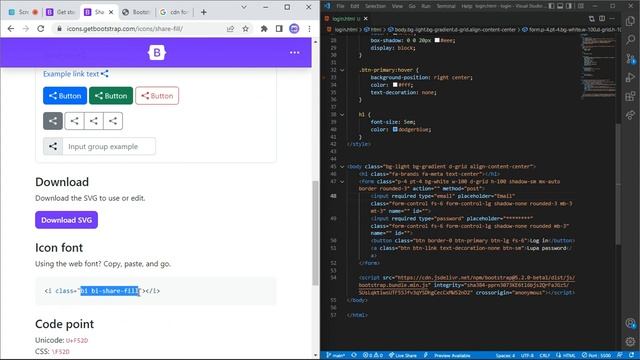Click the dodgerblue color swatch in h1 rule
This screenshot has width=640, height=360.
coord(395,129)
